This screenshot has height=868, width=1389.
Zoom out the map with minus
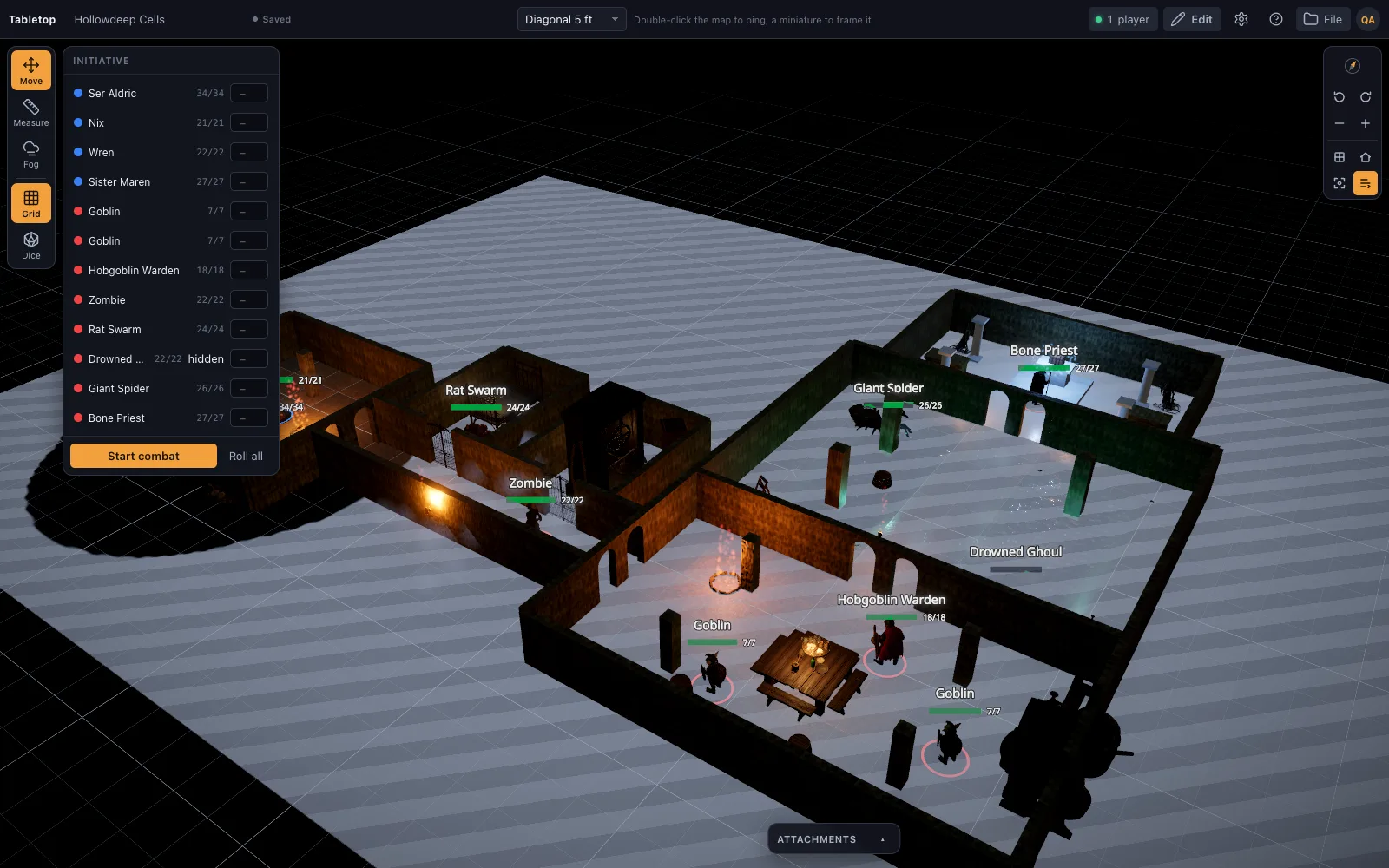[x=1340, y=123]
